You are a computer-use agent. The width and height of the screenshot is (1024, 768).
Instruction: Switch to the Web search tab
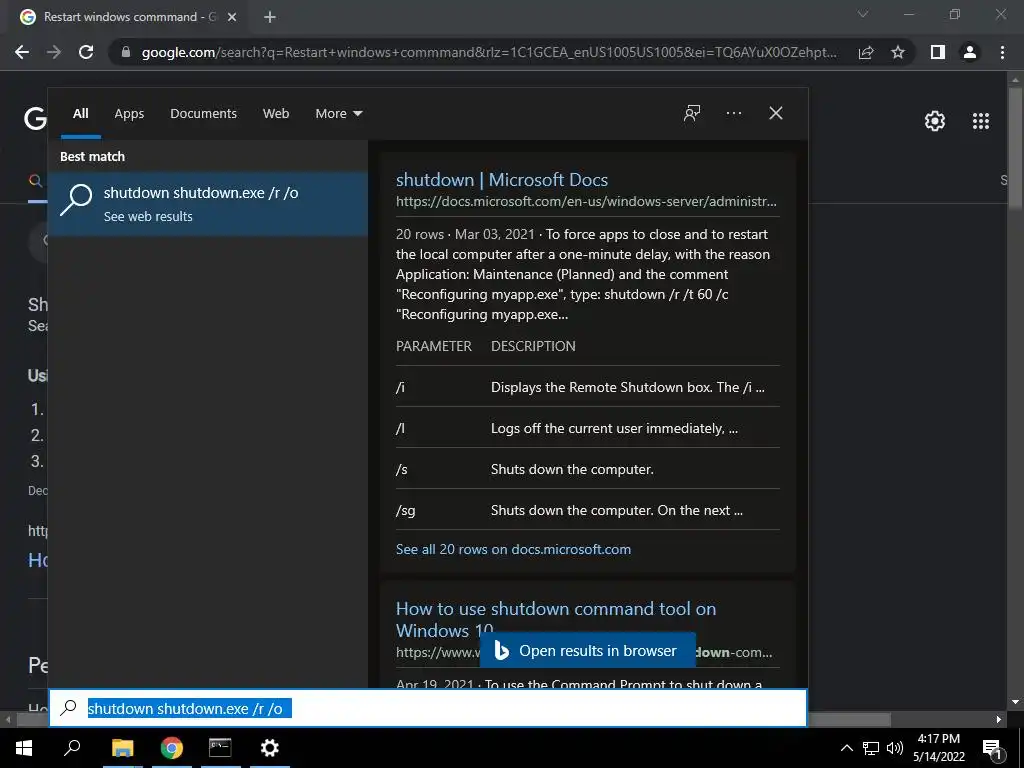[x=276, y=114]
